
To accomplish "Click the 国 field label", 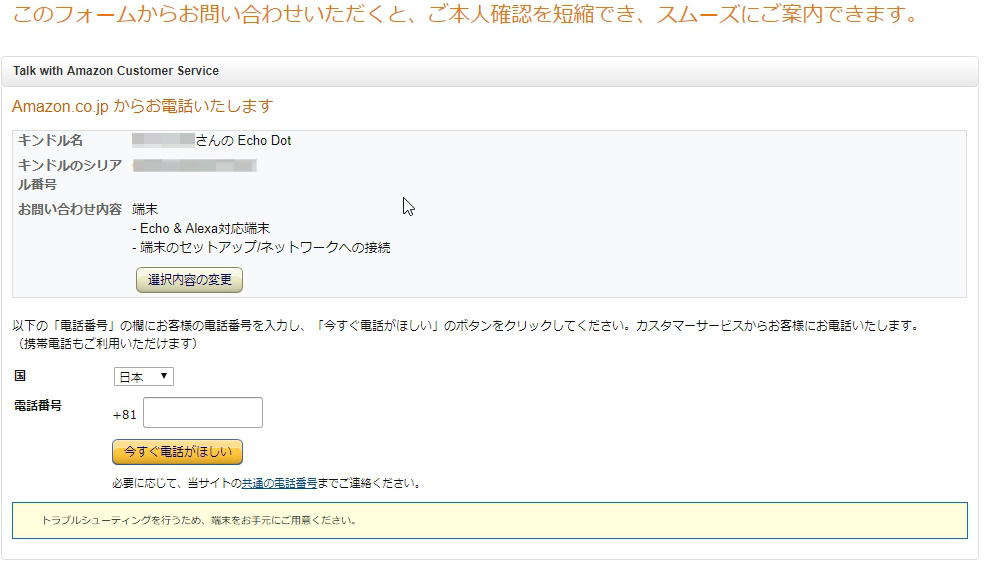I will coord(20,376).
